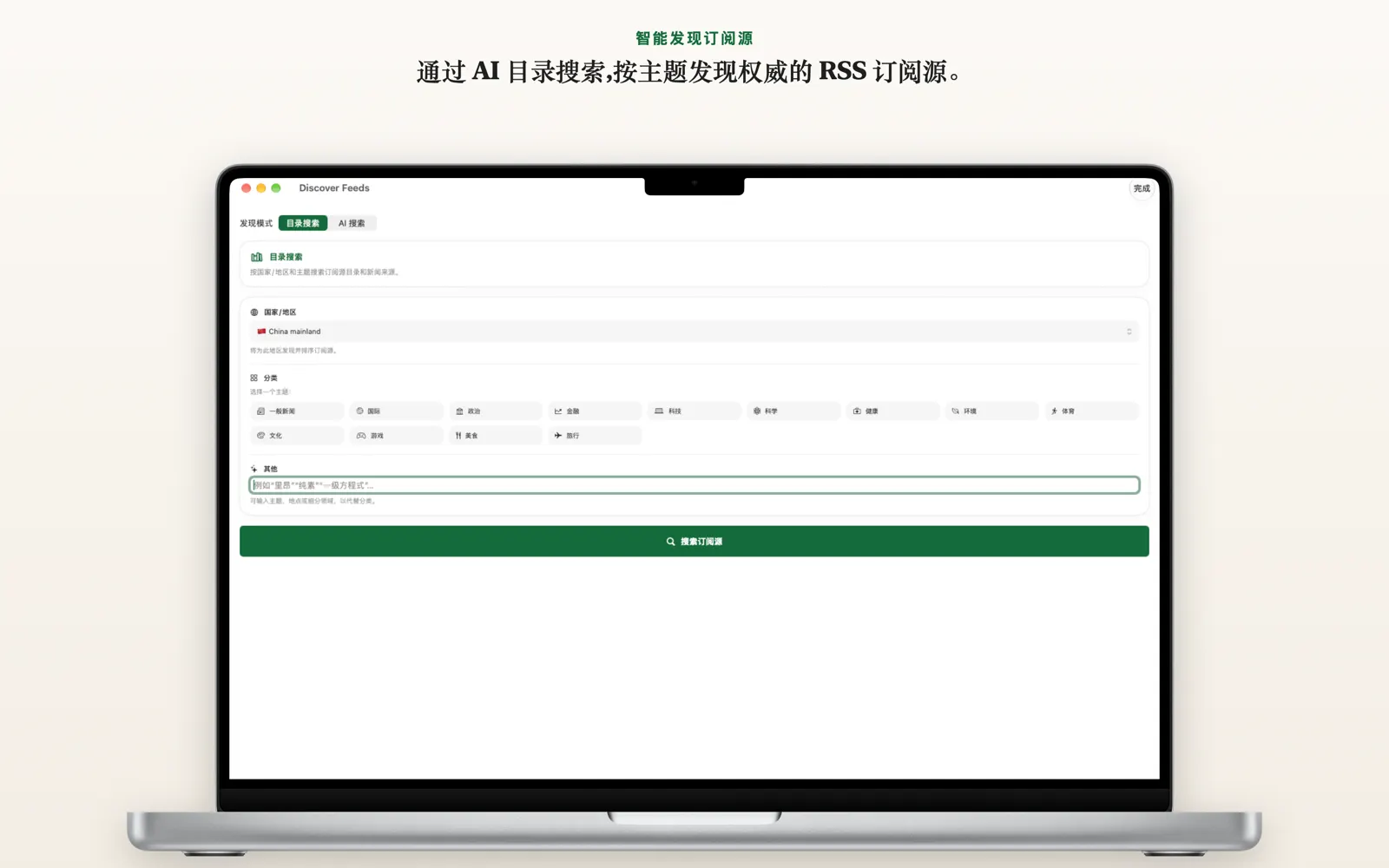
Task: Close the Discover Feeds window with red button
Action: [247, 188]
